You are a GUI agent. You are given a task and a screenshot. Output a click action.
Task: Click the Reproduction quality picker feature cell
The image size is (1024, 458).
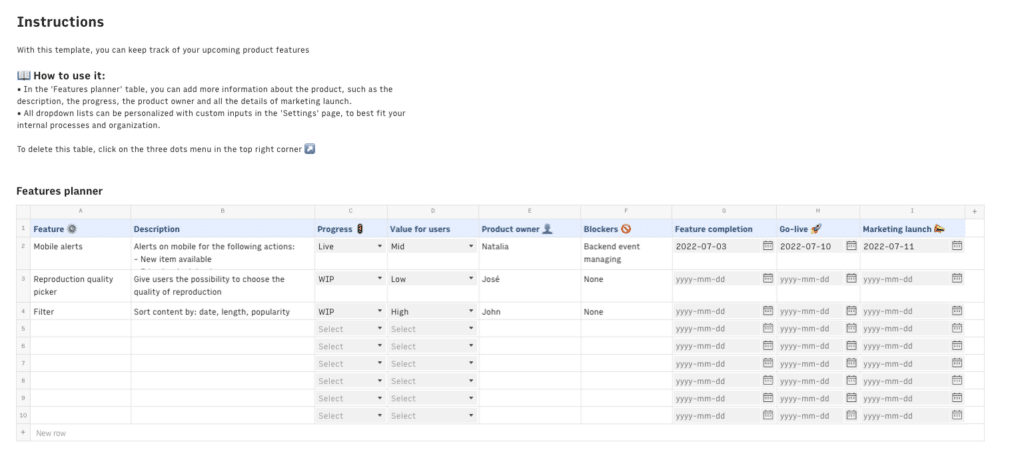click(80, 286)
